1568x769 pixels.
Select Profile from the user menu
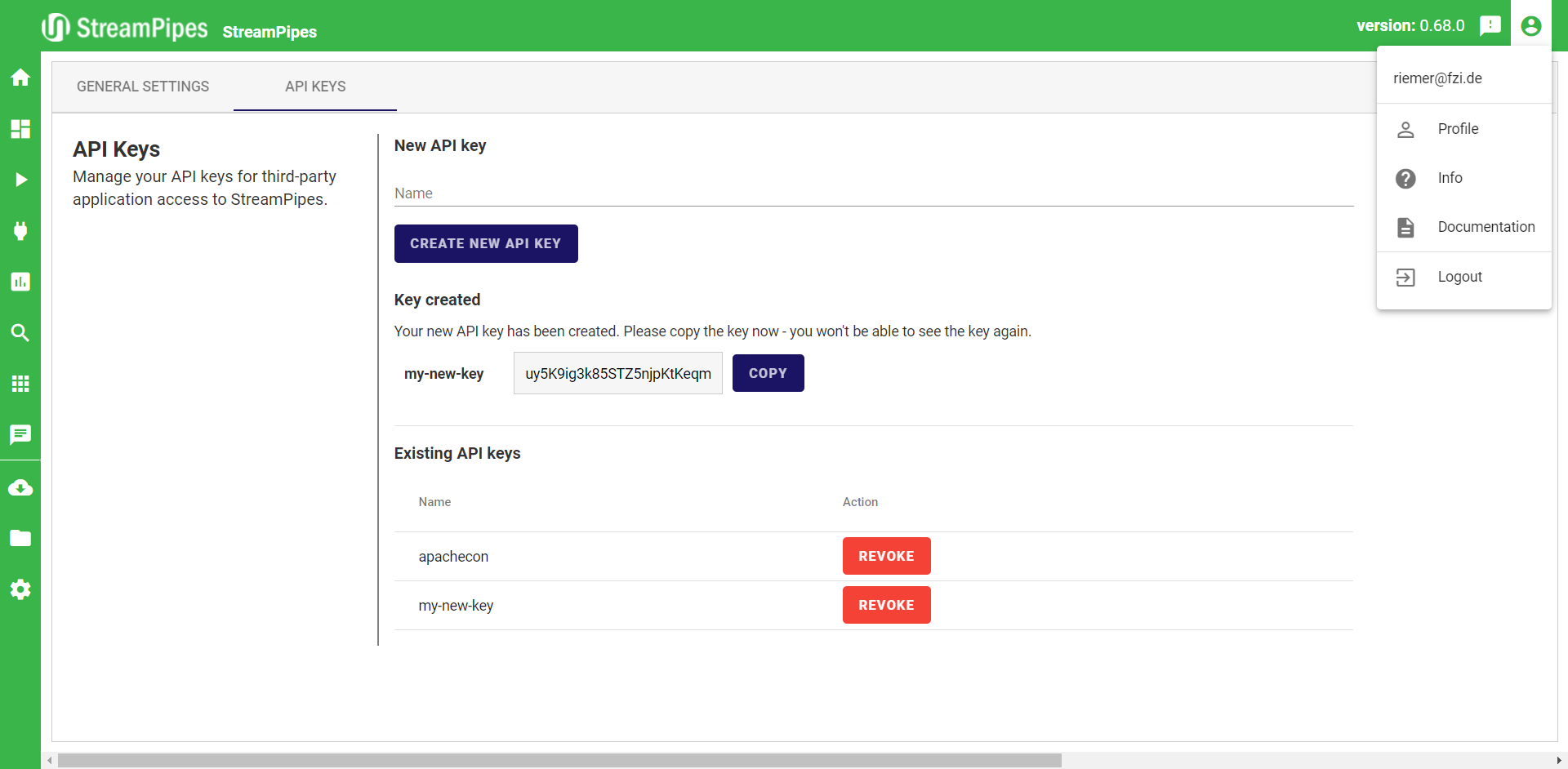[1458, 129]
